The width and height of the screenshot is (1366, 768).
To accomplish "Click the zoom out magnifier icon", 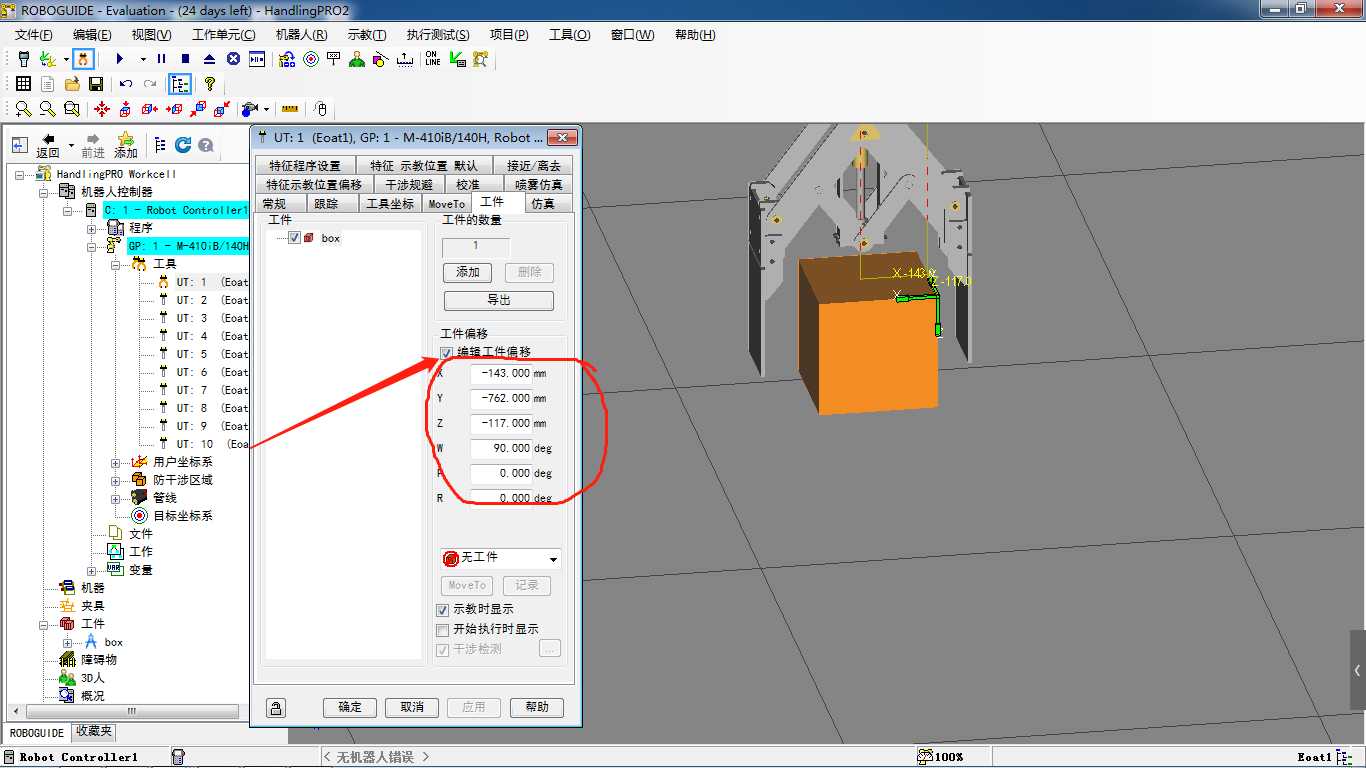I will pos(47,109).
